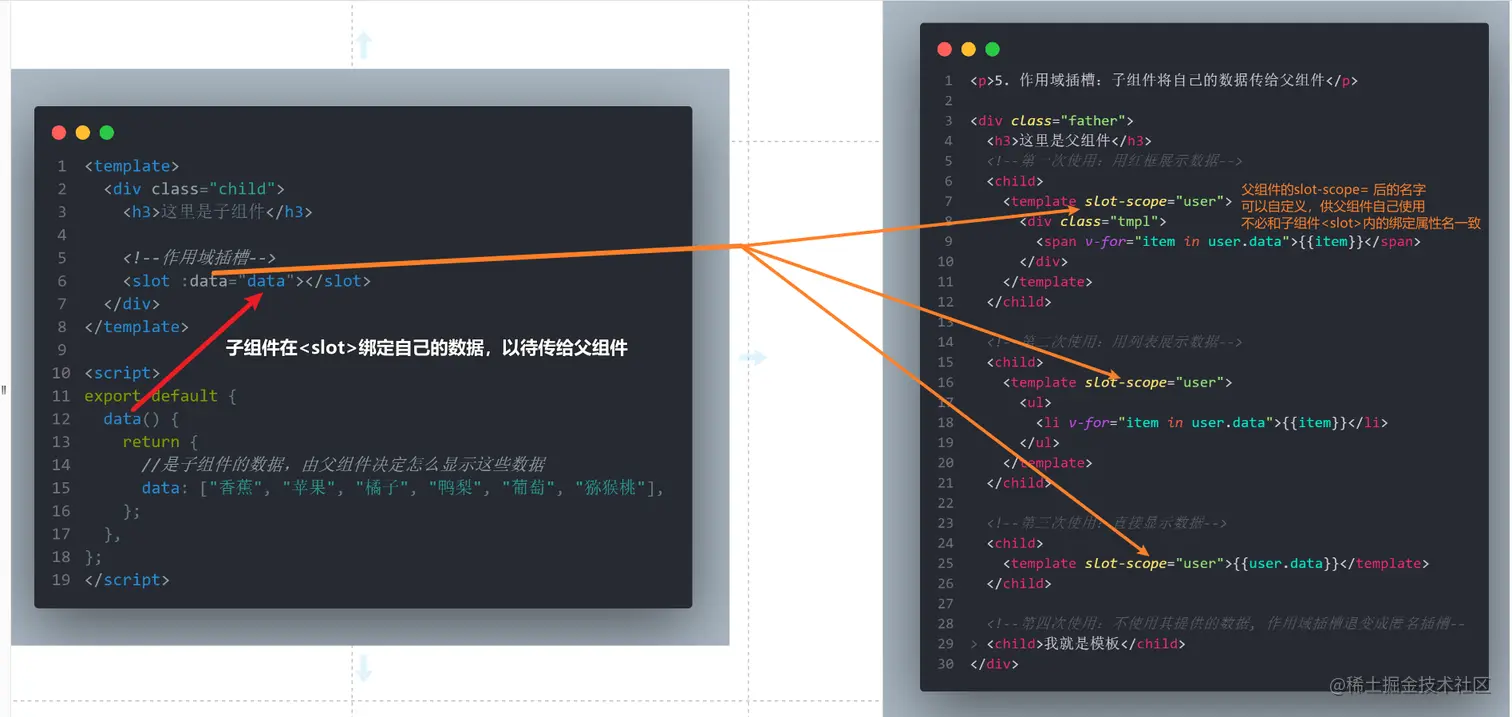
Task: Click line number 27 in right code window
Action: (946, 604)
